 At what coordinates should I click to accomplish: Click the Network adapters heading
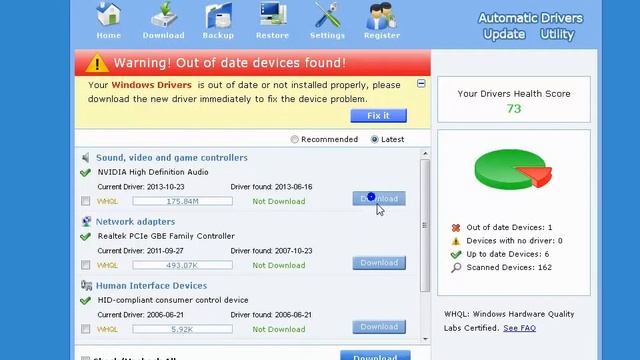point(136,222)
